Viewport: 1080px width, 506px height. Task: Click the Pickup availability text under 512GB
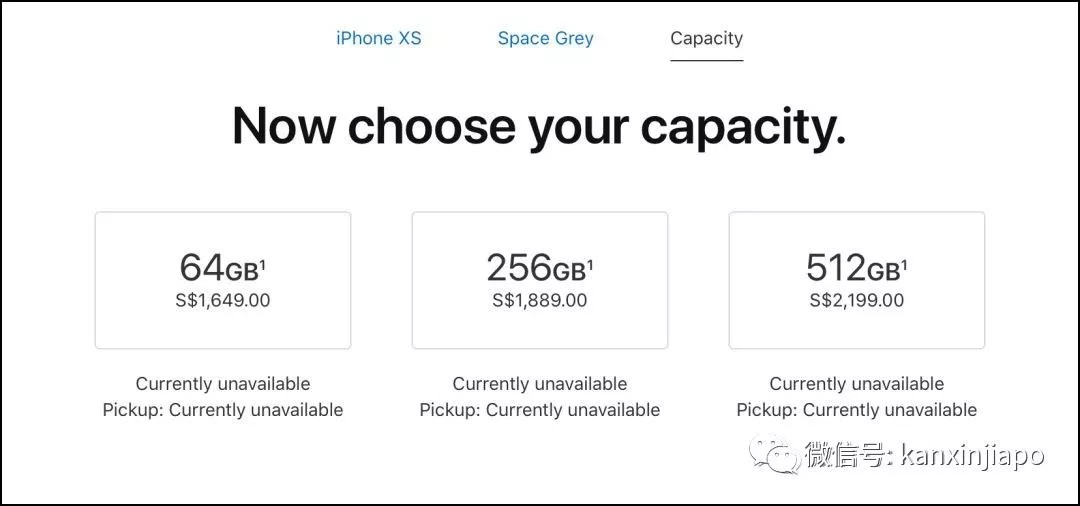tap(856, 410)
